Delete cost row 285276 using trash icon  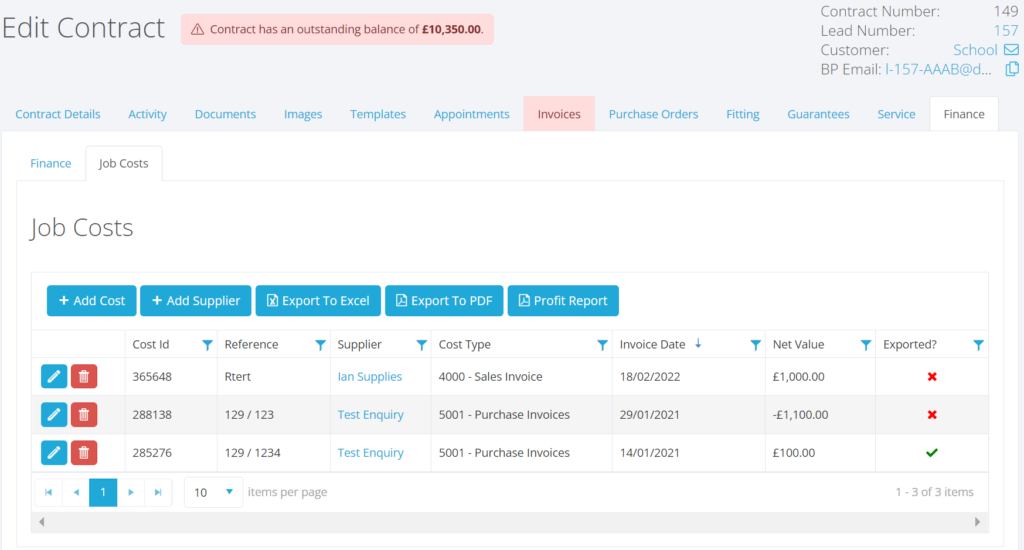[84, 453]
